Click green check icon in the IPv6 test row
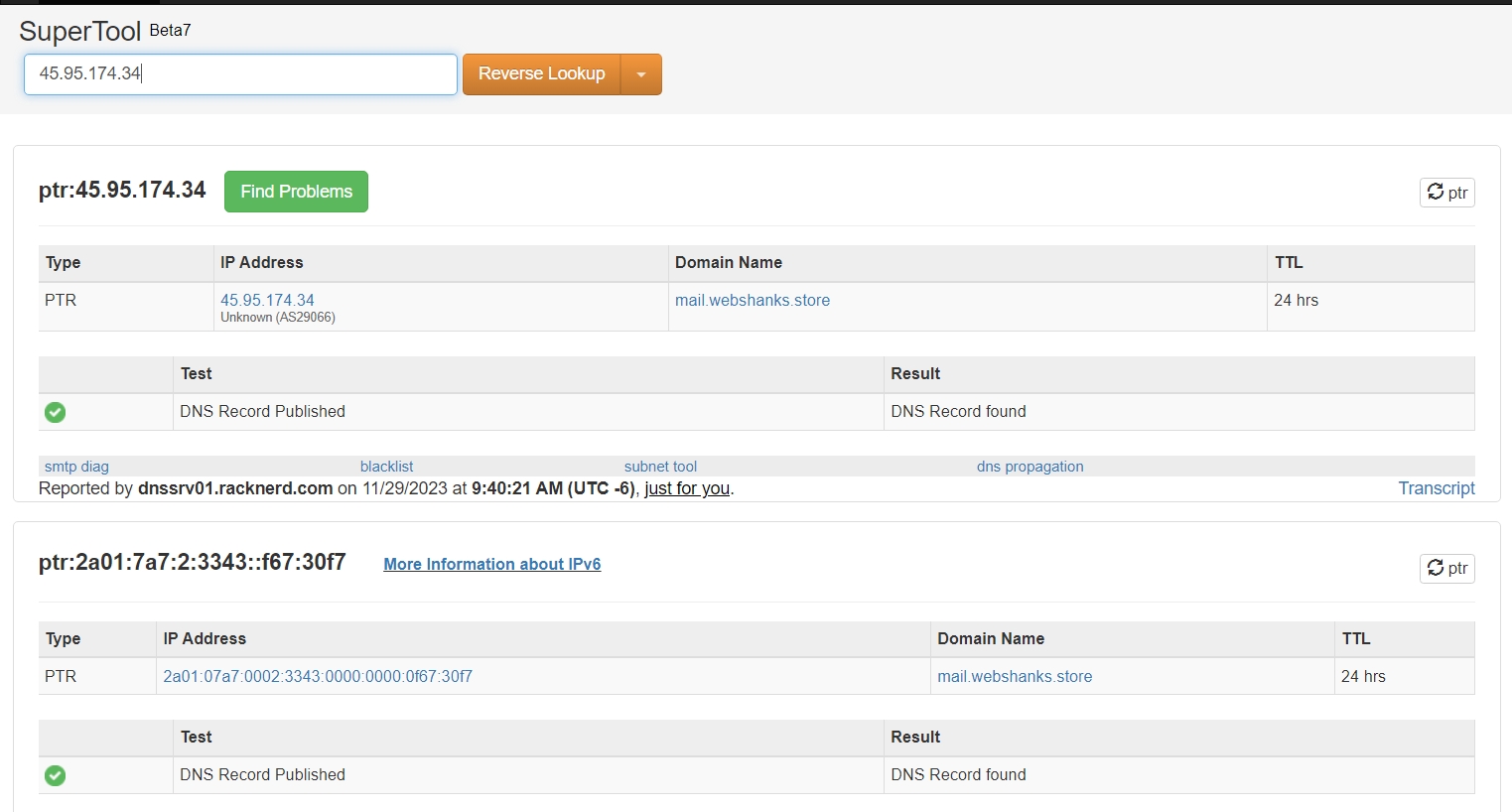This screenshot has width=1512, height=812. coord(56,775)
